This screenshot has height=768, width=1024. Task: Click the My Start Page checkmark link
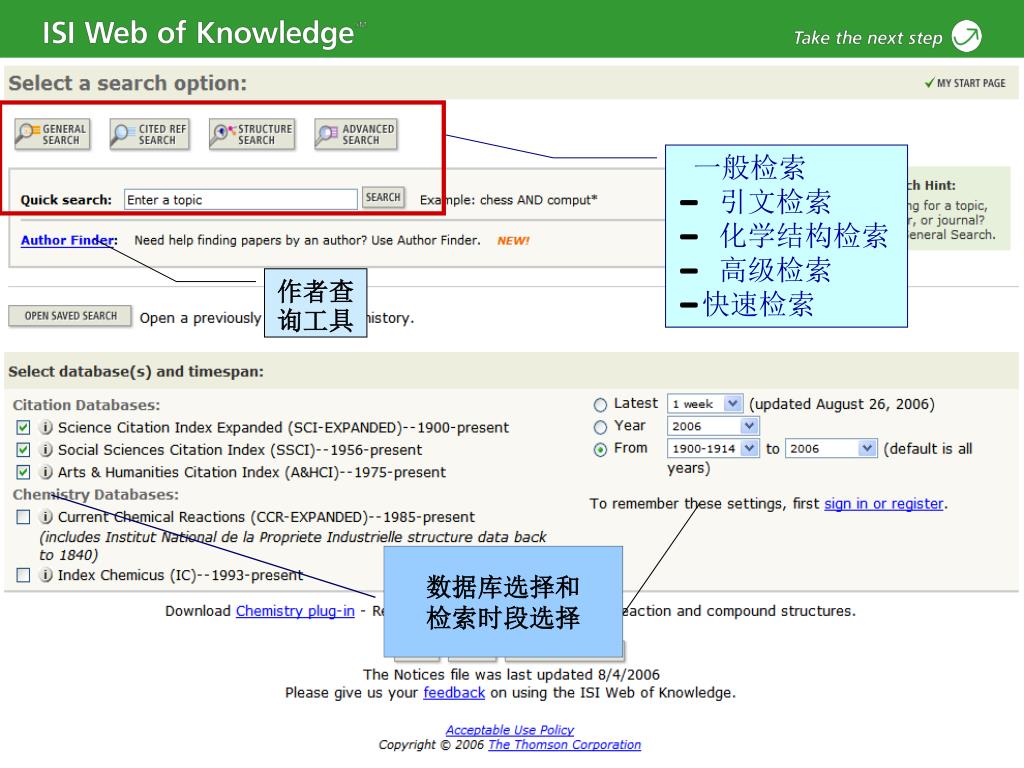(965, 83)
